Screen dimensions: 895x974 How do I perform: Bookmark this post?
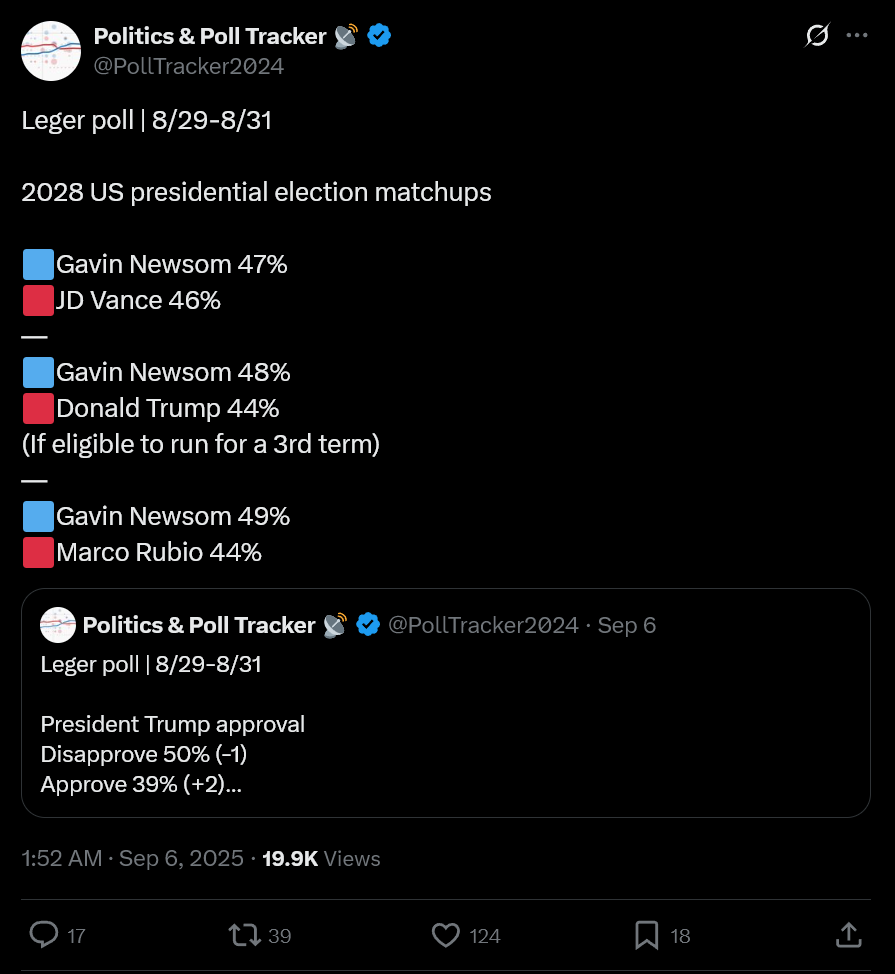point(647,935)
